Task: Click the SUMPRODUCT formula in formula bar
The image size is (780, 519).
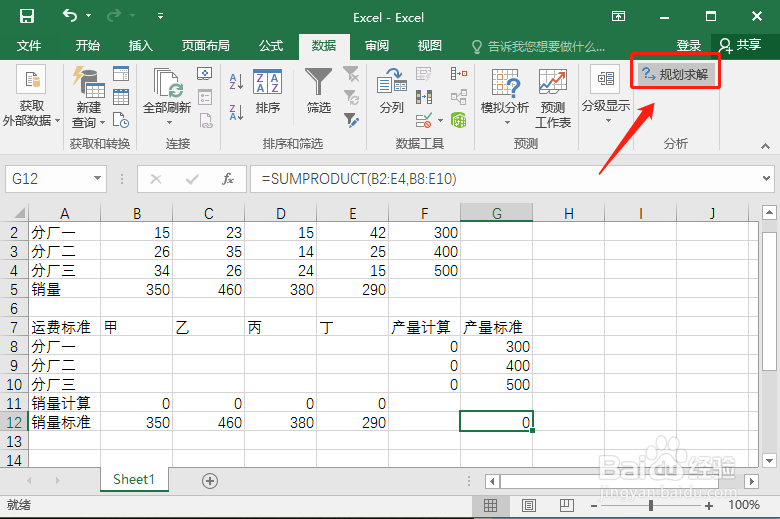Action: [x=359, y=179]
